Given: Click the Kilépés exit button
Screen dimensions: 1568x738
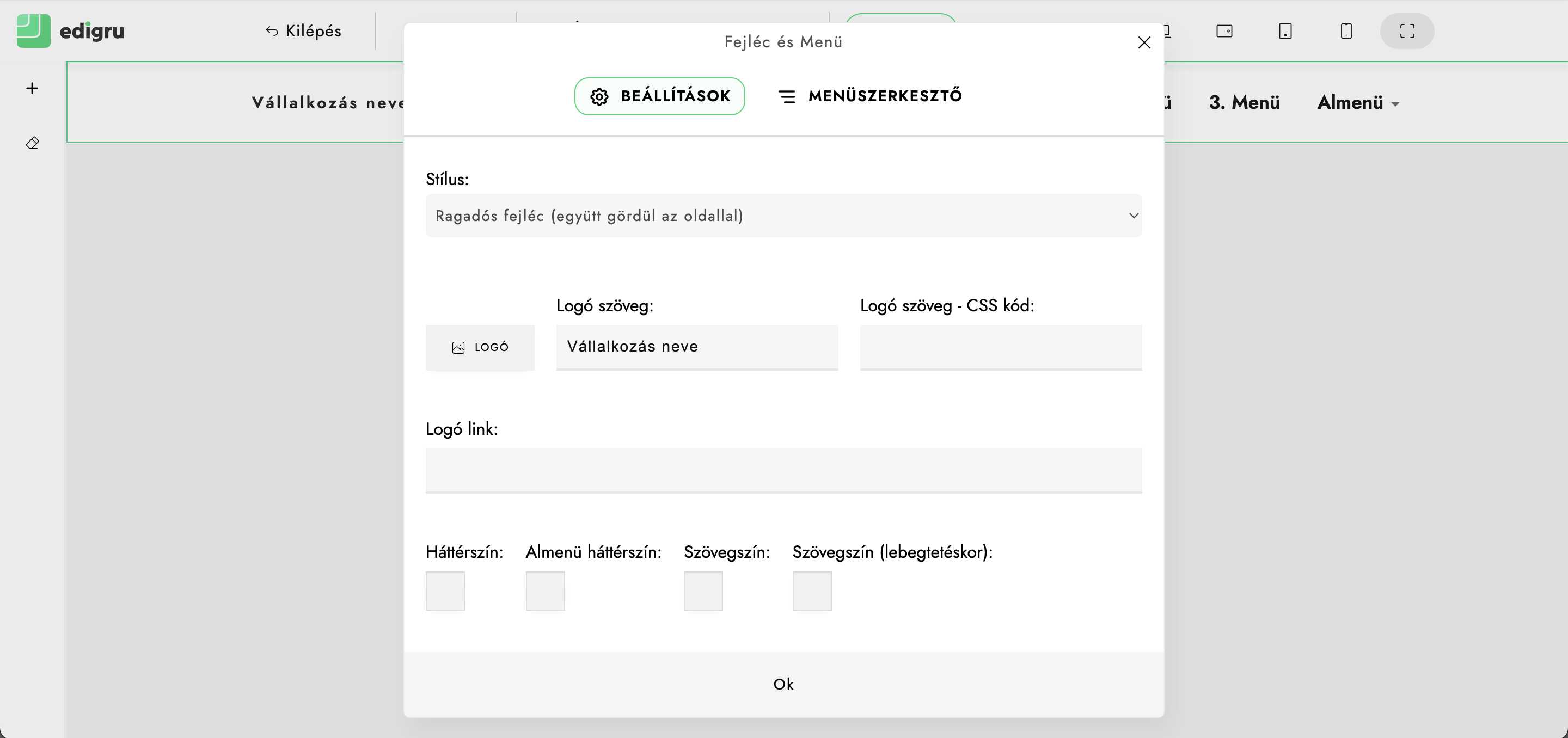Looking at the screenshot, I should 303,31.
